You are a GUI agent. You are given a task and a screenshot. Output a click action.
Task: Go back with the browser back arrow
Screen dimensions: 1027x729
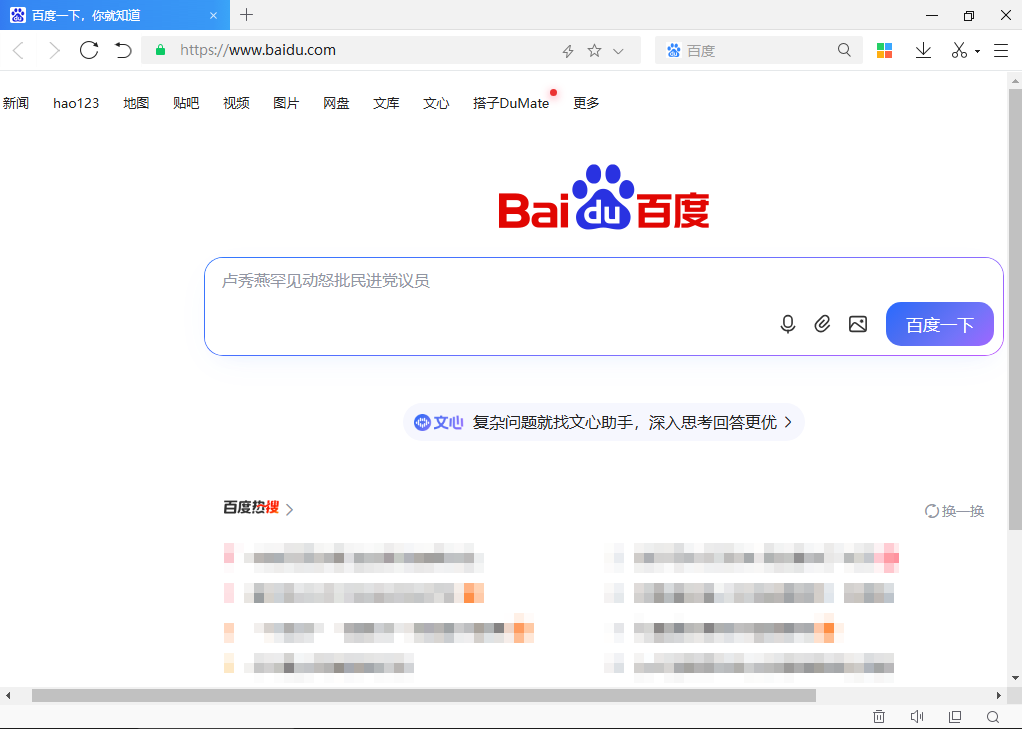(x=18, y=50)
